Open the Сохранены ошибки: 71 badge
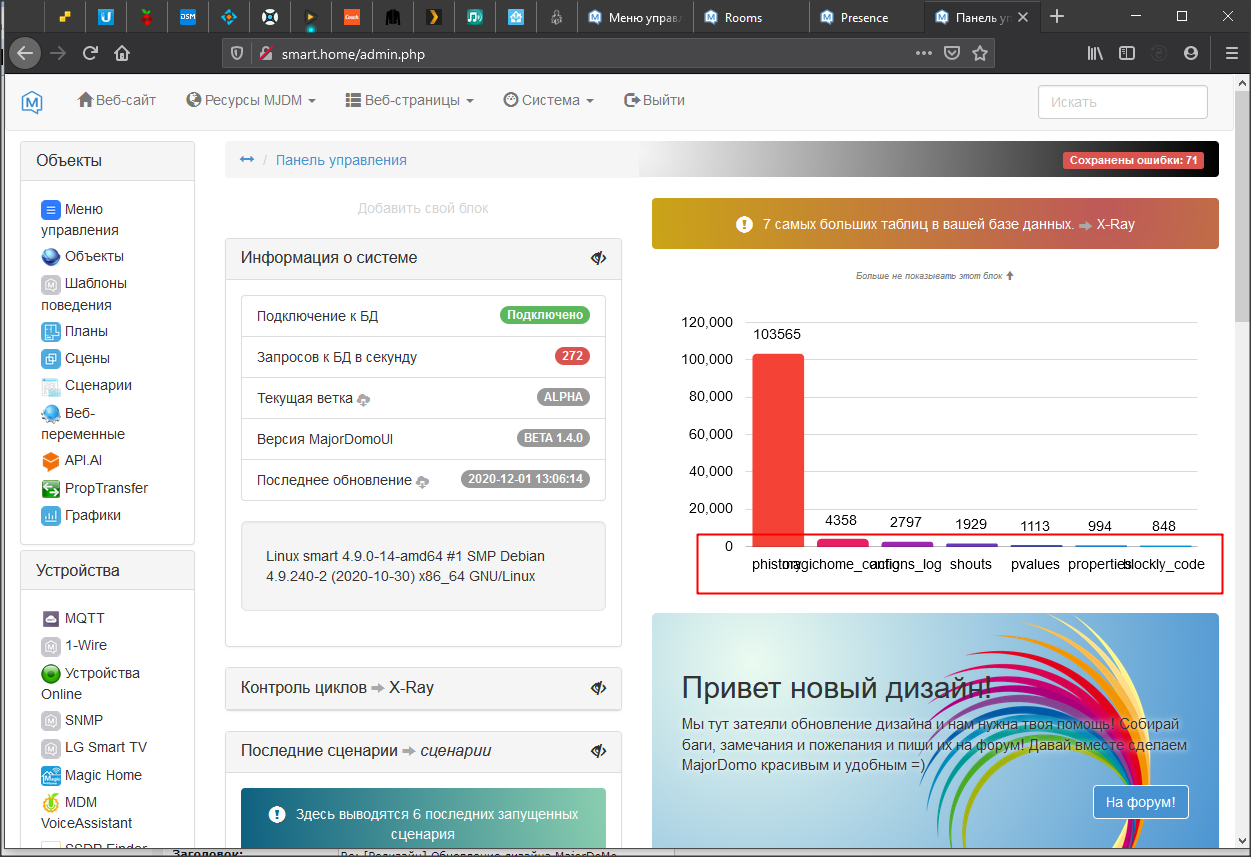The width and height of the screenshot is (1251, 857). pyautogui.click(x=1133, y=160)
